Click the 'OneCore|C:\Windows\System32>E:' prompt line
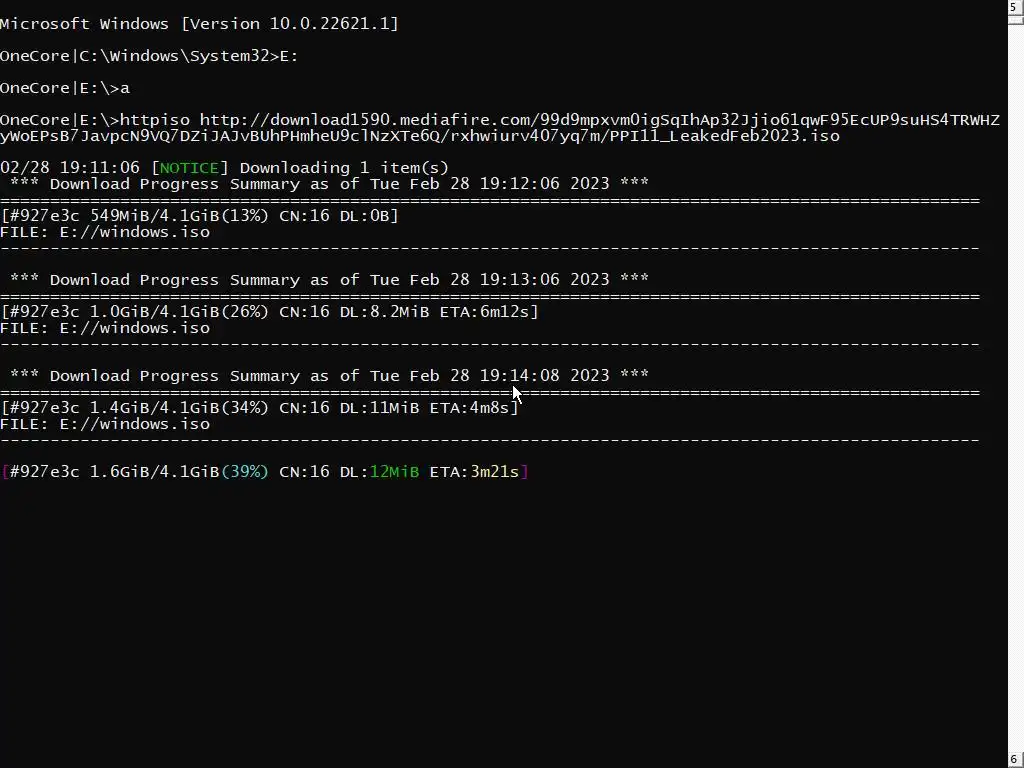The image size is (1024, 768). coord(149,56)
